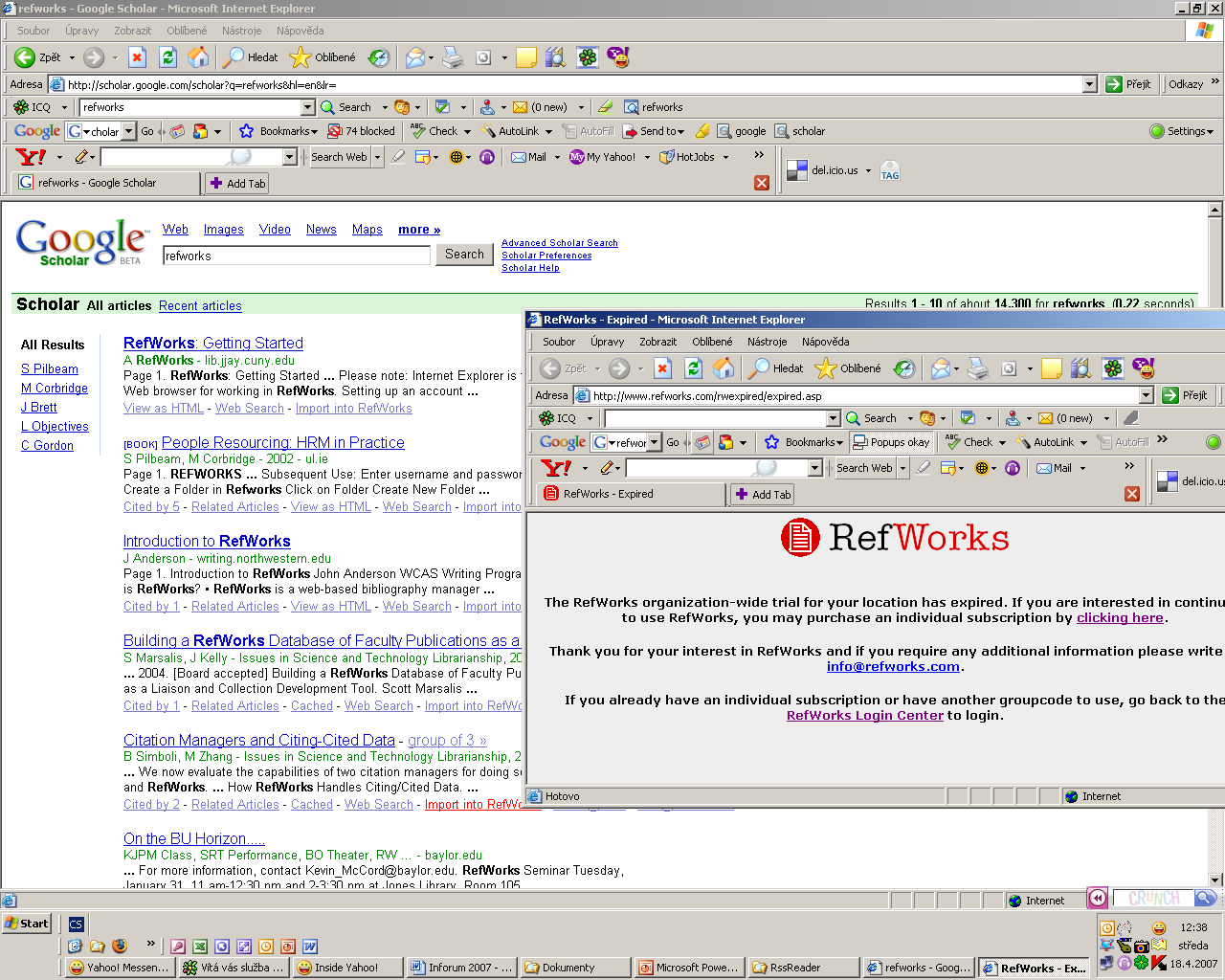This screenshot has width=1225, height=980.
Task: Open Zobrazit menu in Google Scholar window
Action: click(133, 31)
